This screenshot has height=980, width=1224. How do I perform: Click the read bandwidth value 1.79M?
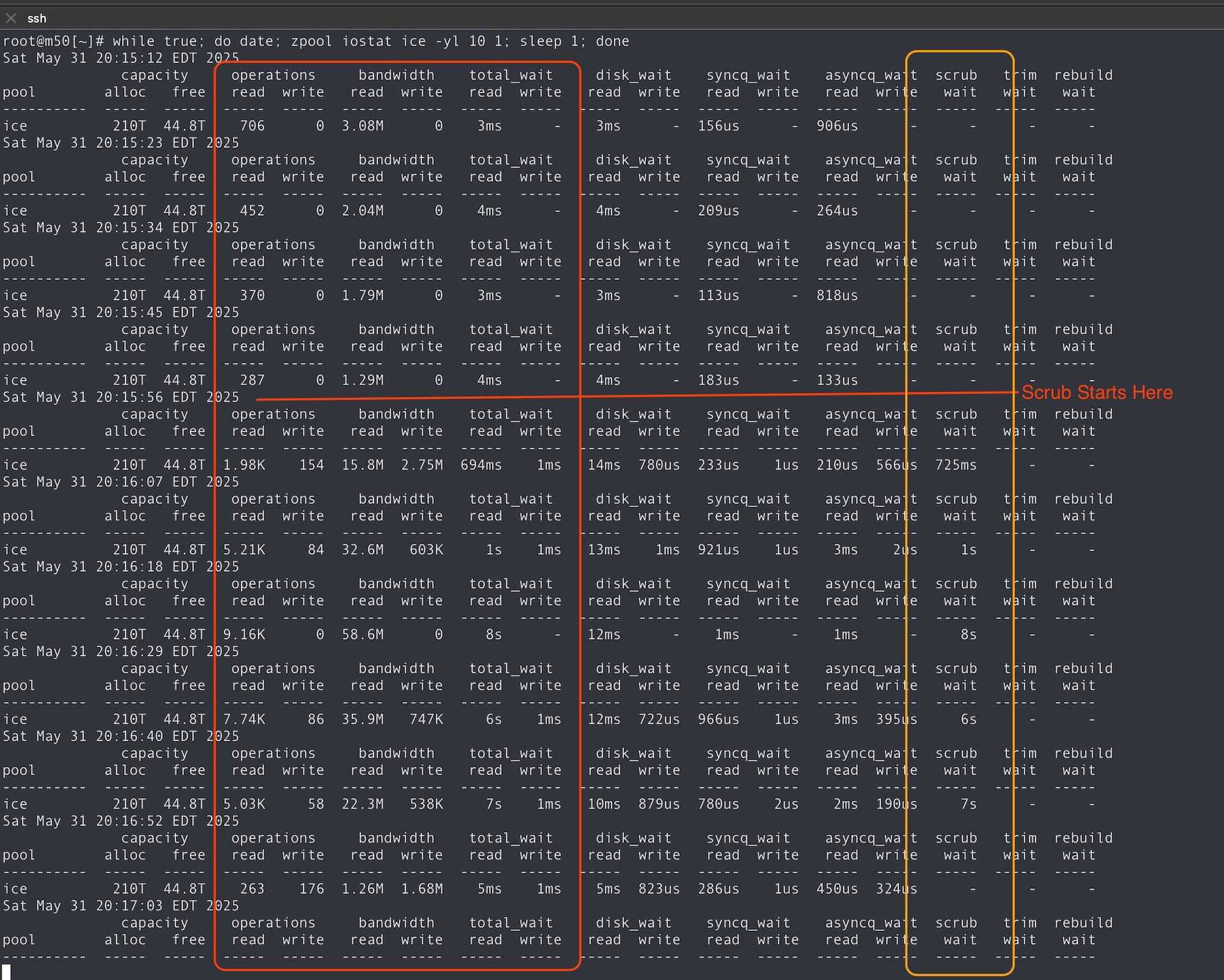tap(363, 296)
